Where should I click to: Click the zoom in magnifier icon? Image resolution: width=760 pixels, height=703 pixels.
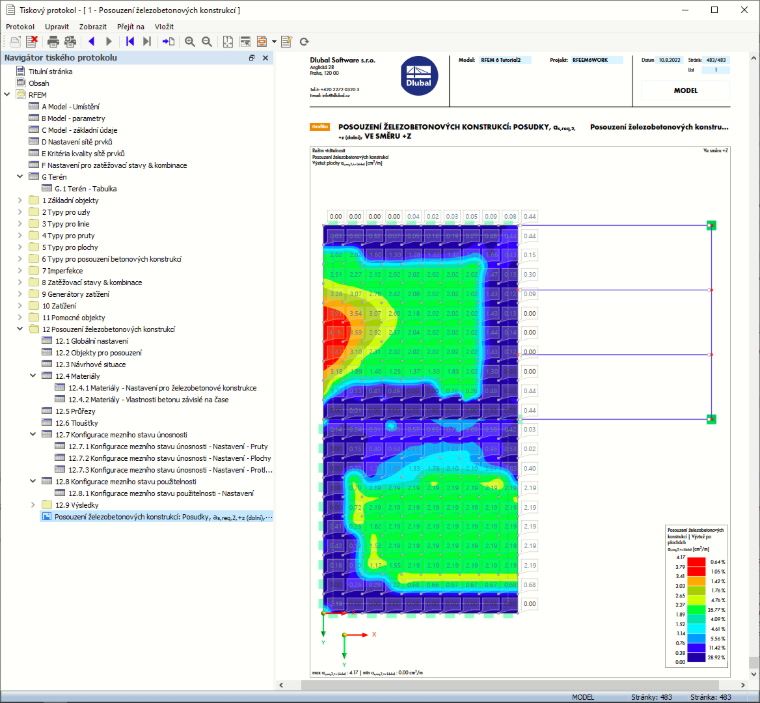tap(190, 42)
